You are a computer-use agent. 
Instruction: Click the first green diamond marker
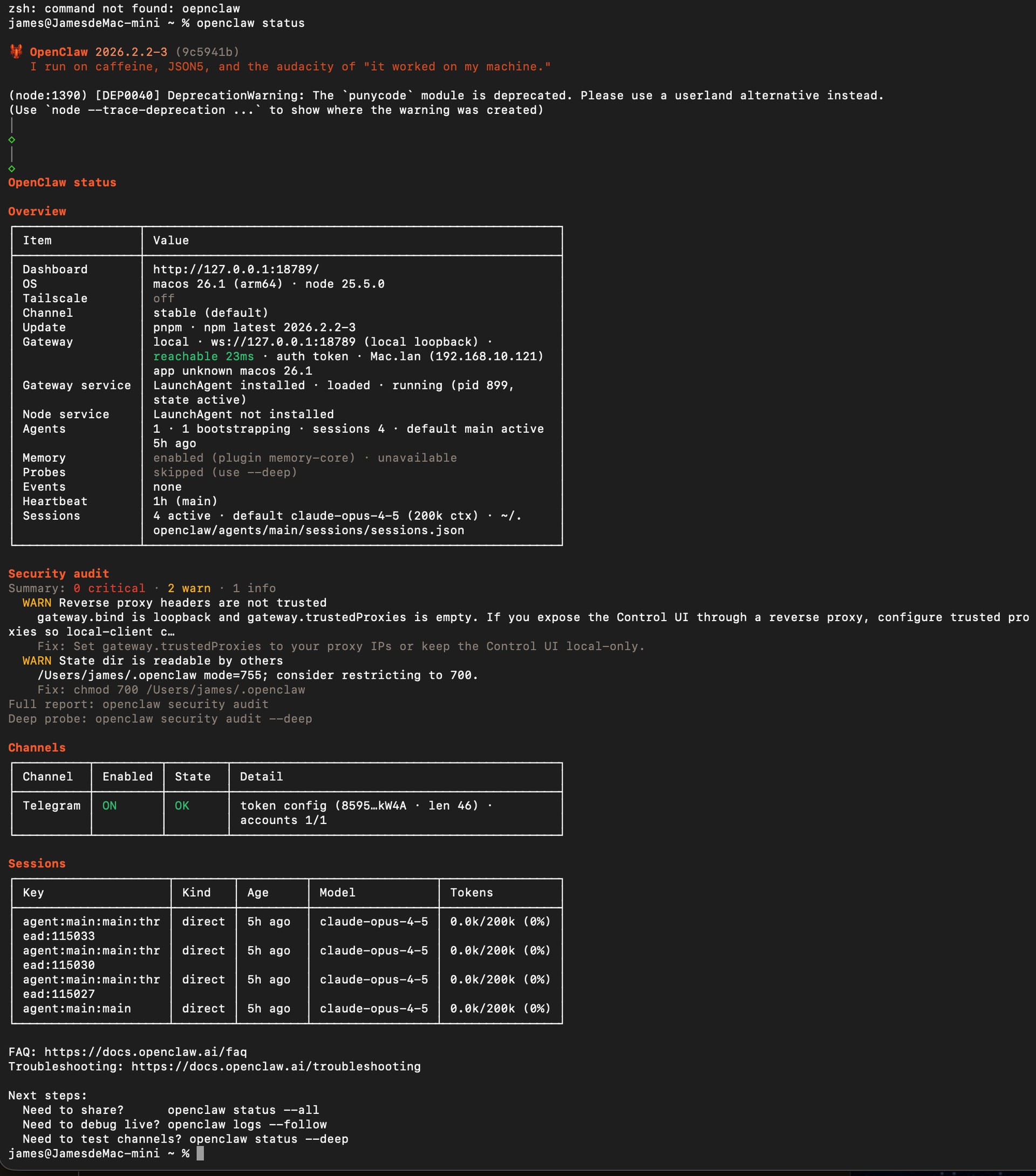point(11,140)
